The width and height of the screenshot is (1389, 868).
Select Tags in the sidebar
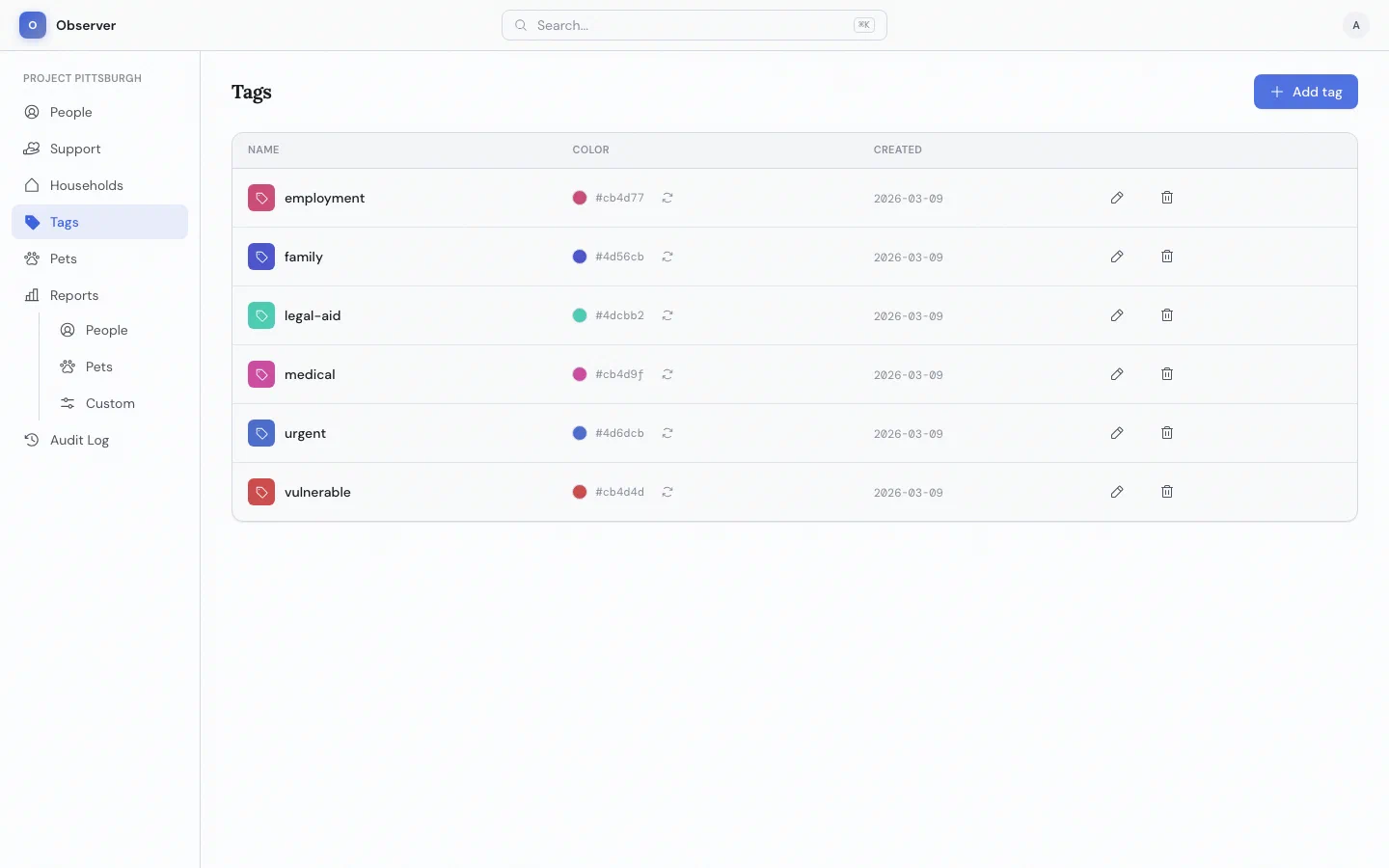[99, 222]
